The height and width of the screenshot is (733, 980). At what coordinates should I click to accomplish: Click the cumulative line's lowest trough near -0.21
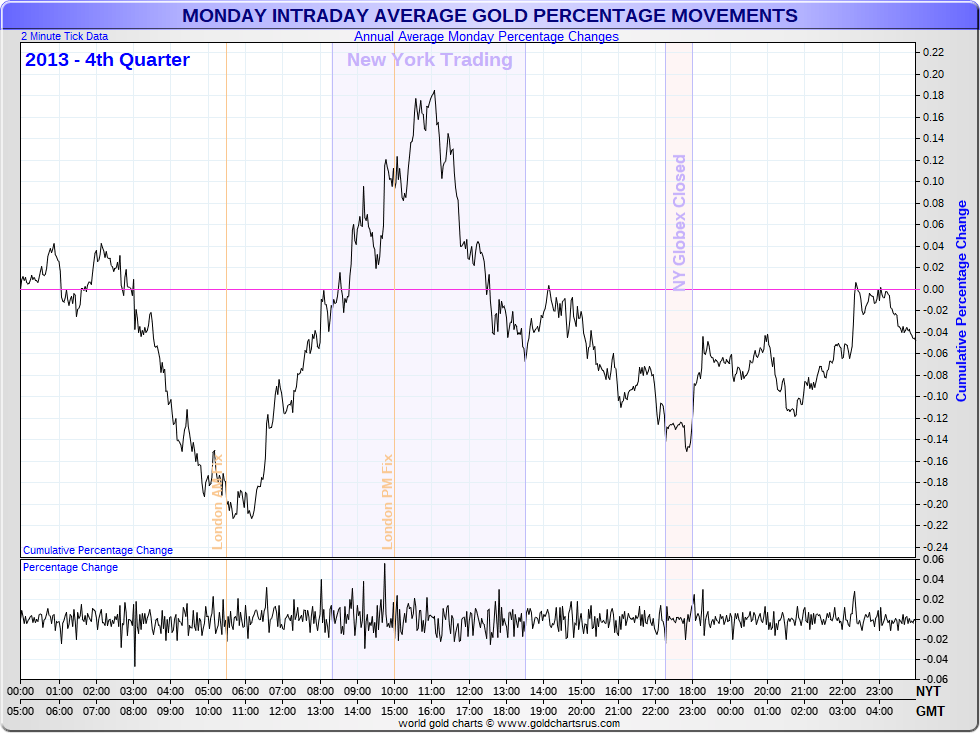[x=252, y=517]
